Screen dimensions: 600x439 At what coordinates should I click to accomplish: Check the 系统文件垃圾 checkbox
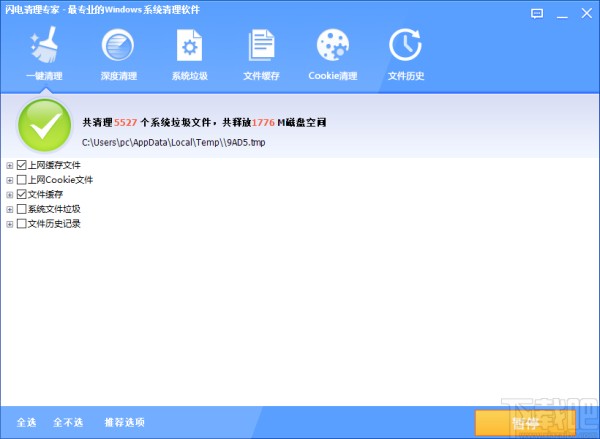point(21,209)
